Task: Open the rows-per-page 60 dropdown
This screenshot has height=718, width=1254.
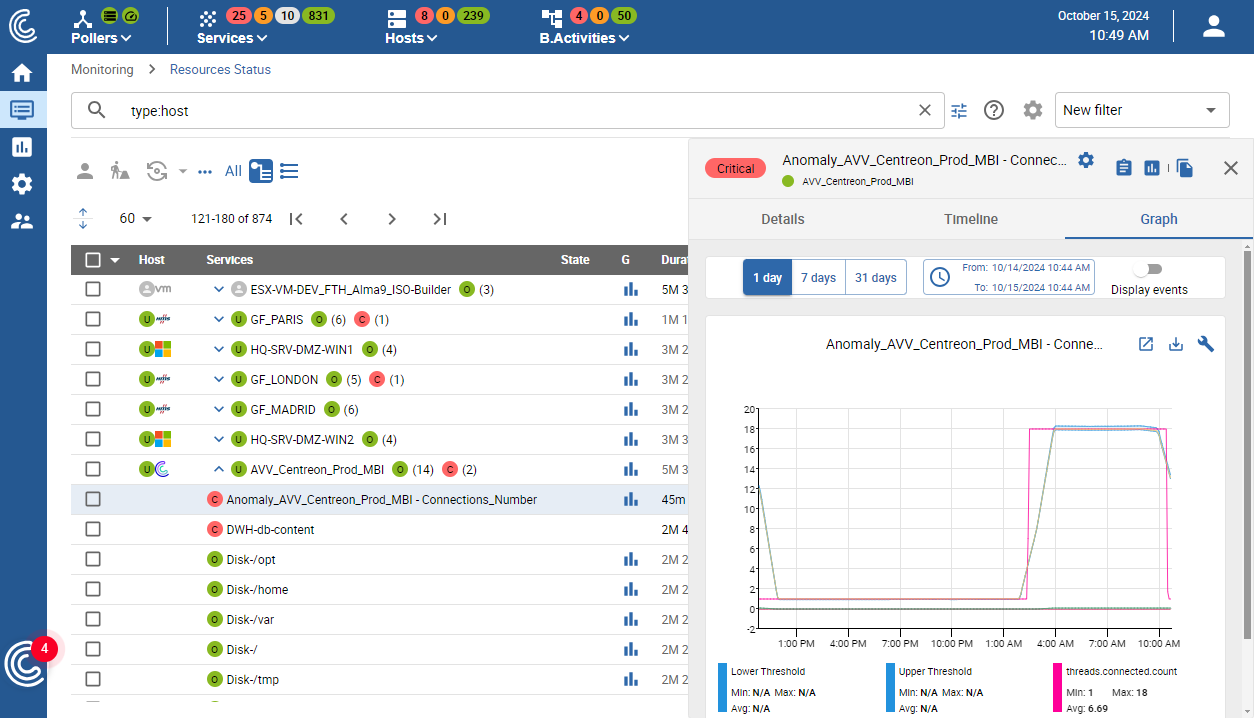Action: (133, 218)
